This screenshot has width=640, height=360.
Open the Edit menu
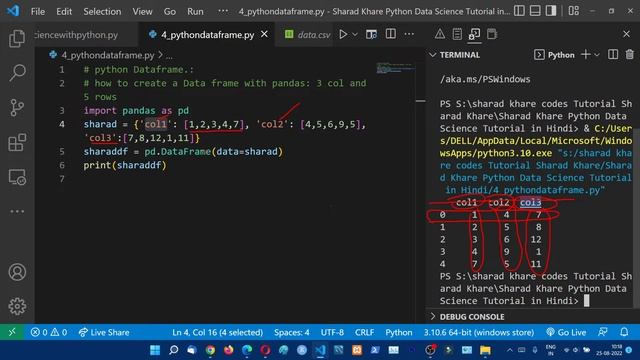(64, 11)
